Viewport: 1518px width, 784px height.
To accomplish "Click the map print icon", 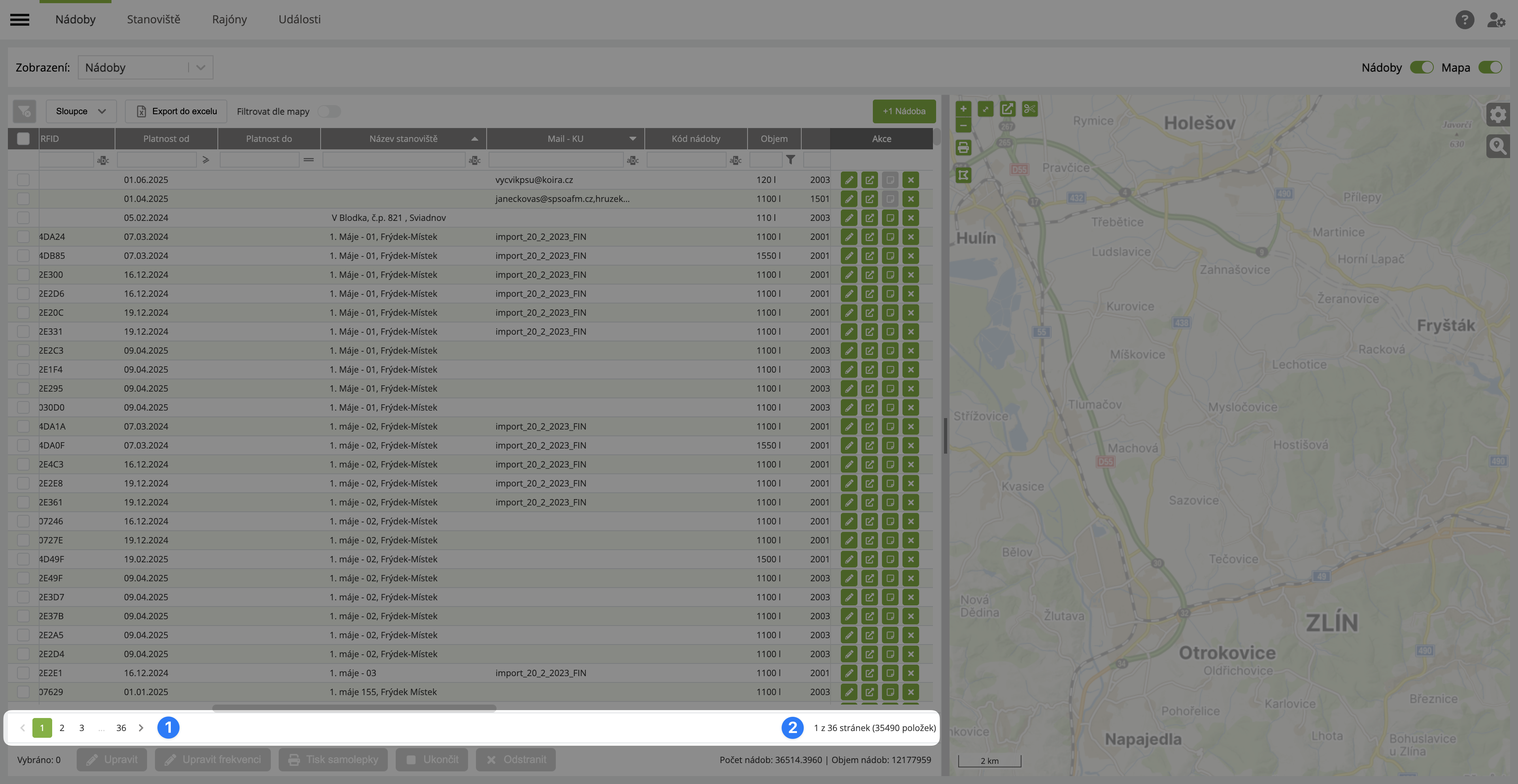I will (x=963, y=147).
